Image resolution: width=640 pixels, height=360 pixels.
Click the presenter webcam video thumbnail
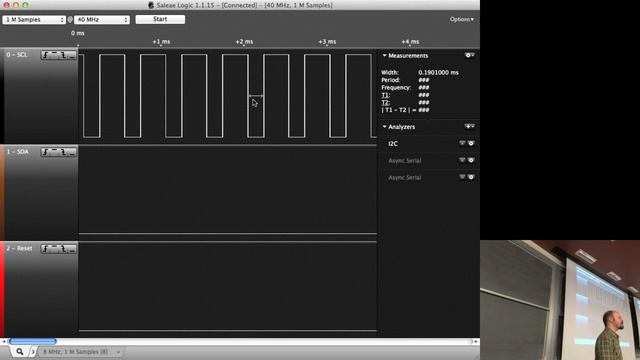tap(560, 300)
